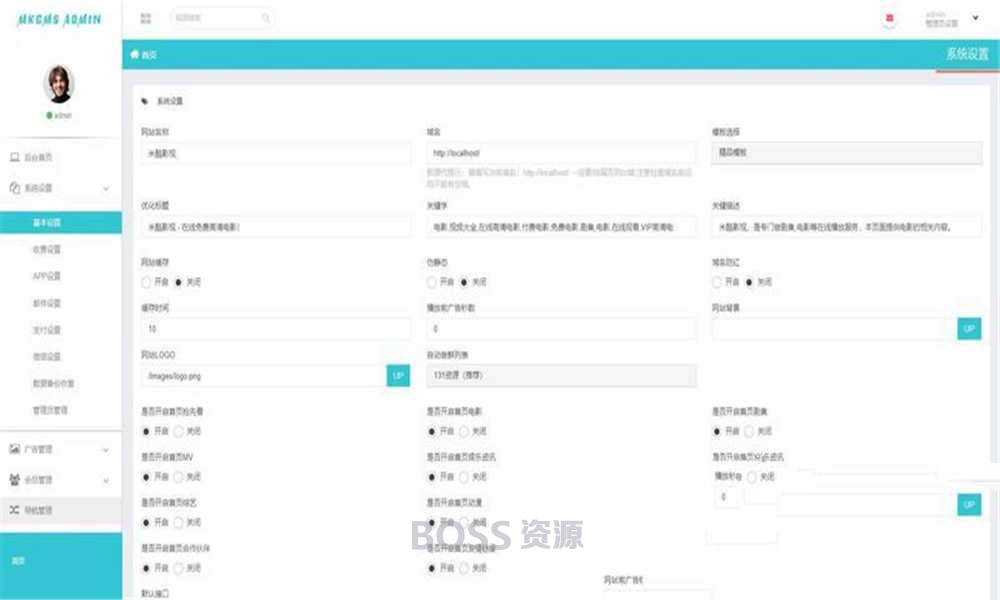
Task: Click the 播放前广告秒数 field
Action: (561, 329)
